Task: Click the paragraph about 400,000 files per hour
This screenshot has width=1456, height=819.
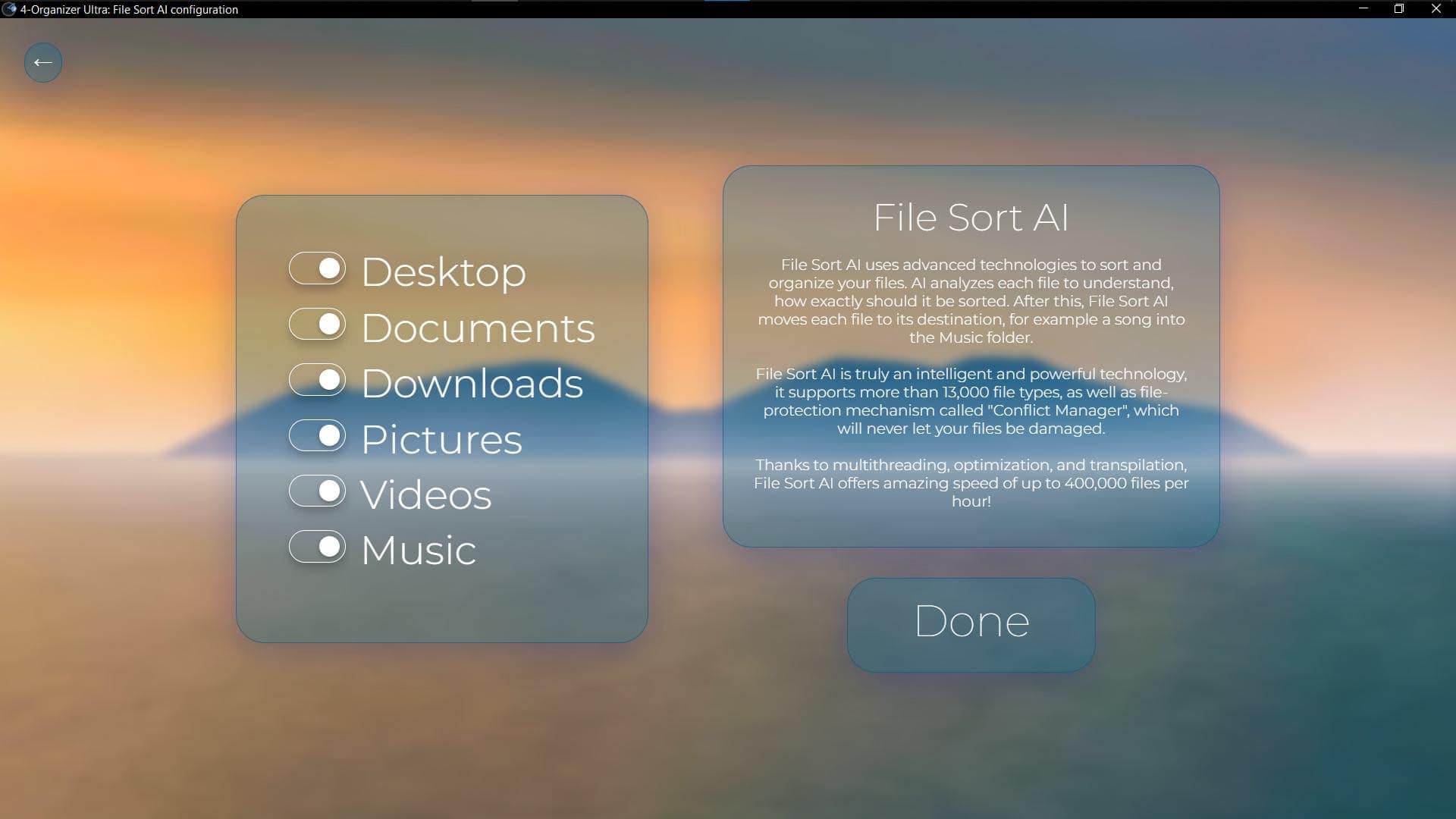Action: coord(971,483)
